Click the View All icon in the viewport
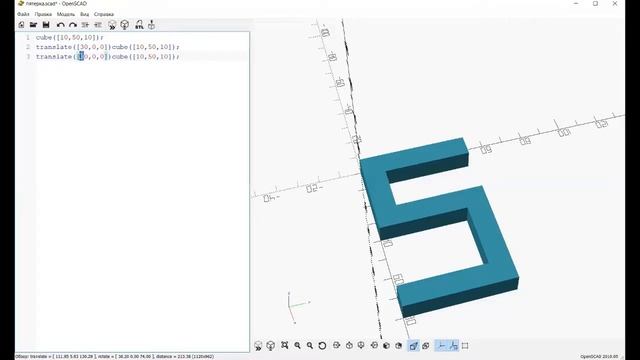Viewport: 640px width, 360px height. click(284, 345)
